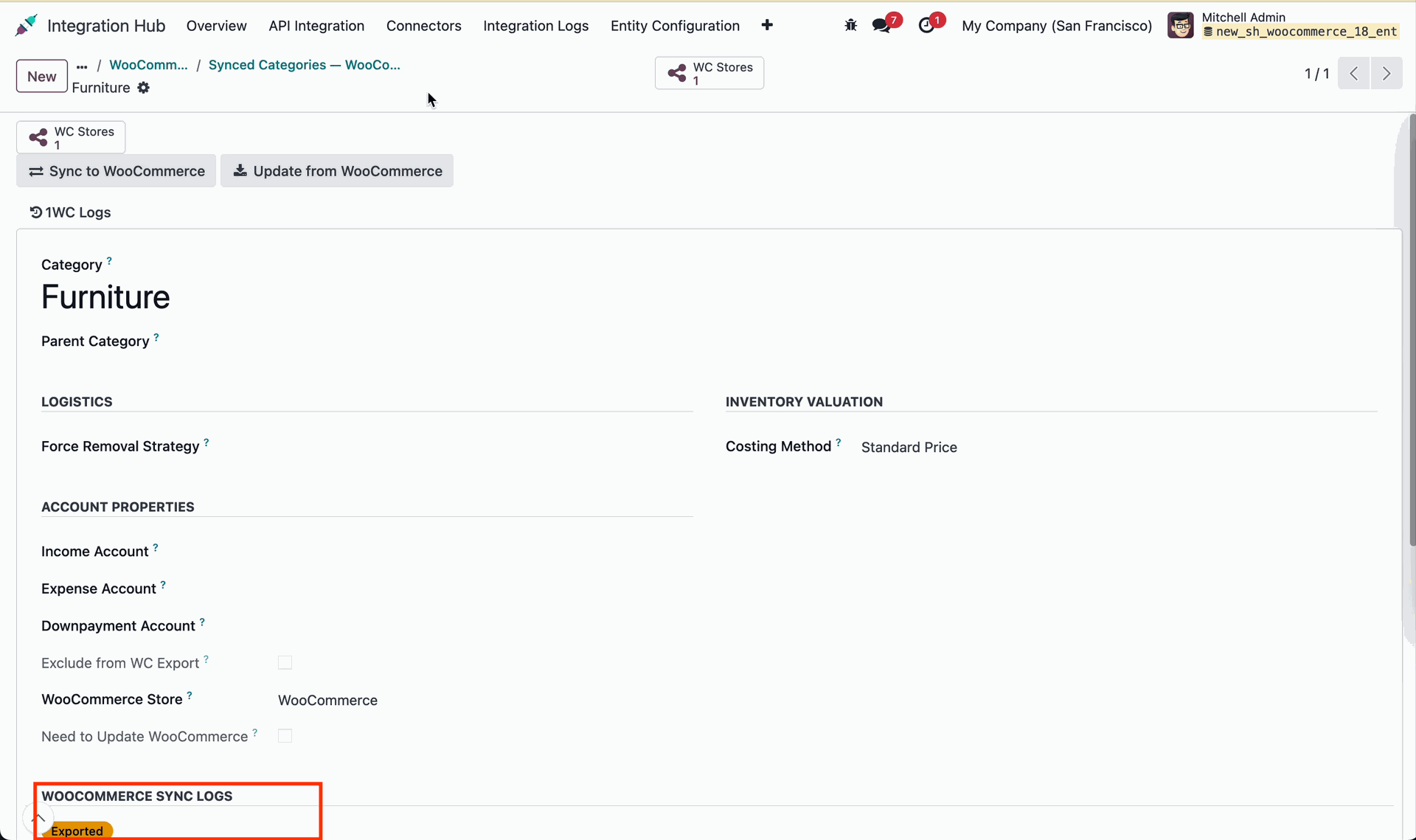Click the plus icon in the menu bar

pyautogui.click(x=767, y=25)
